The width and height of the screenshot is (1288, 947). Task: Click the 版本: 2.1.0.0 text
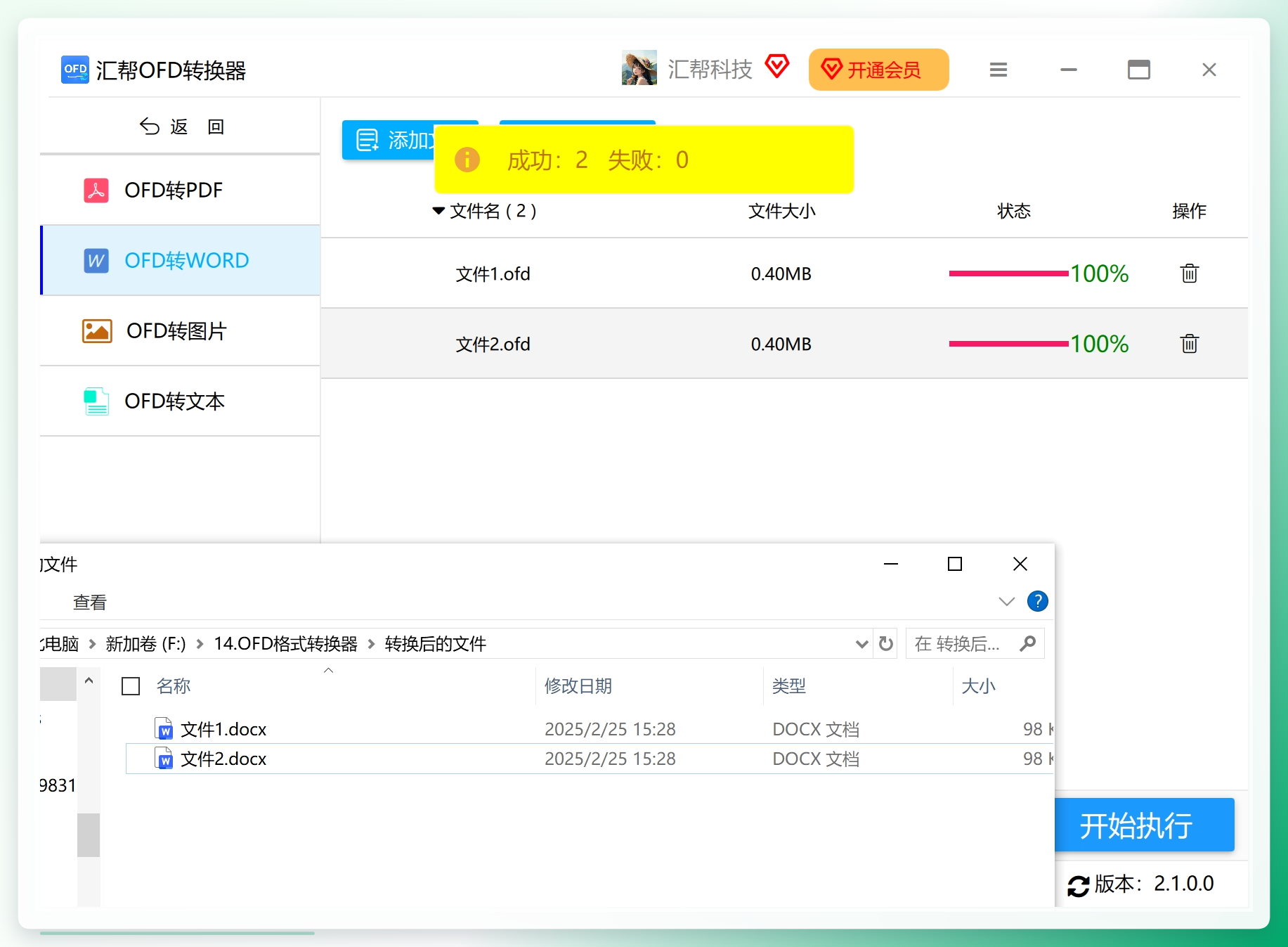pos(1154,884)
